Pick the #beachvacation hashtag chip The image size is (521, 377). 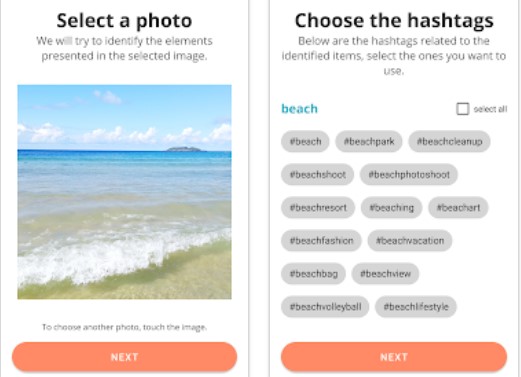(x=410, y=240)
